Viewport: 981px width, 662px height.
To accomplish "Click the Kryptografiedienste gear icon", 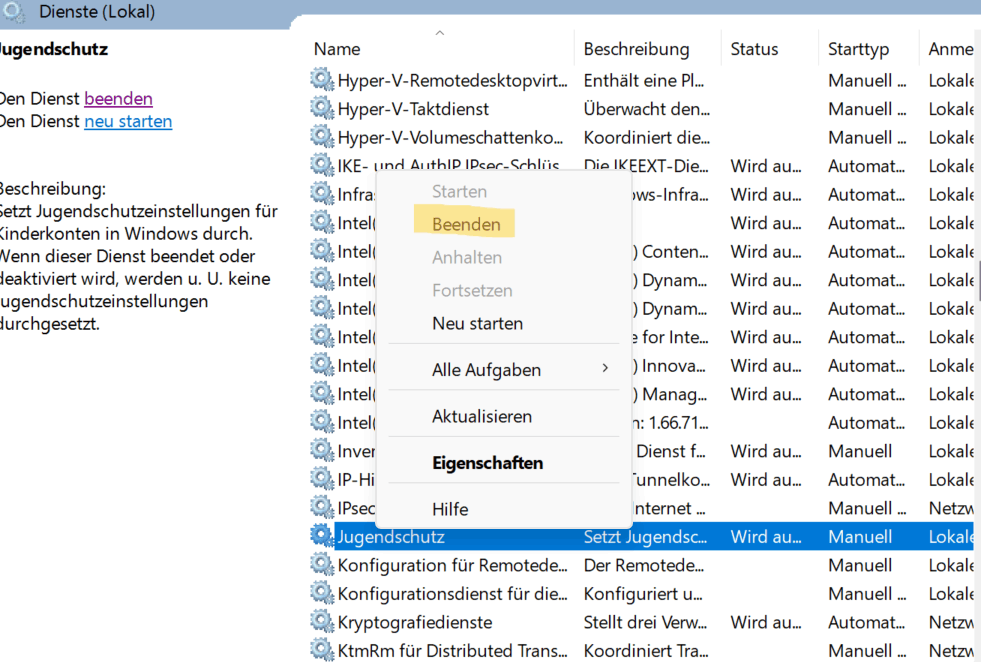I will click(322, 622).
